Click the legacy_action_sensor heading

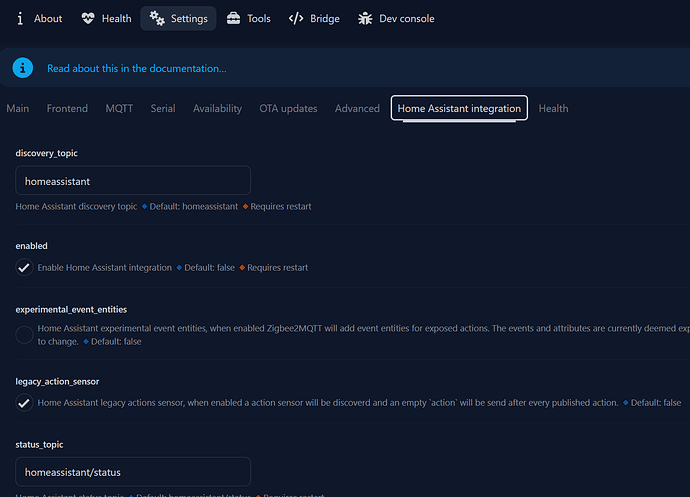pyautogui.click(x=57, y=382)
